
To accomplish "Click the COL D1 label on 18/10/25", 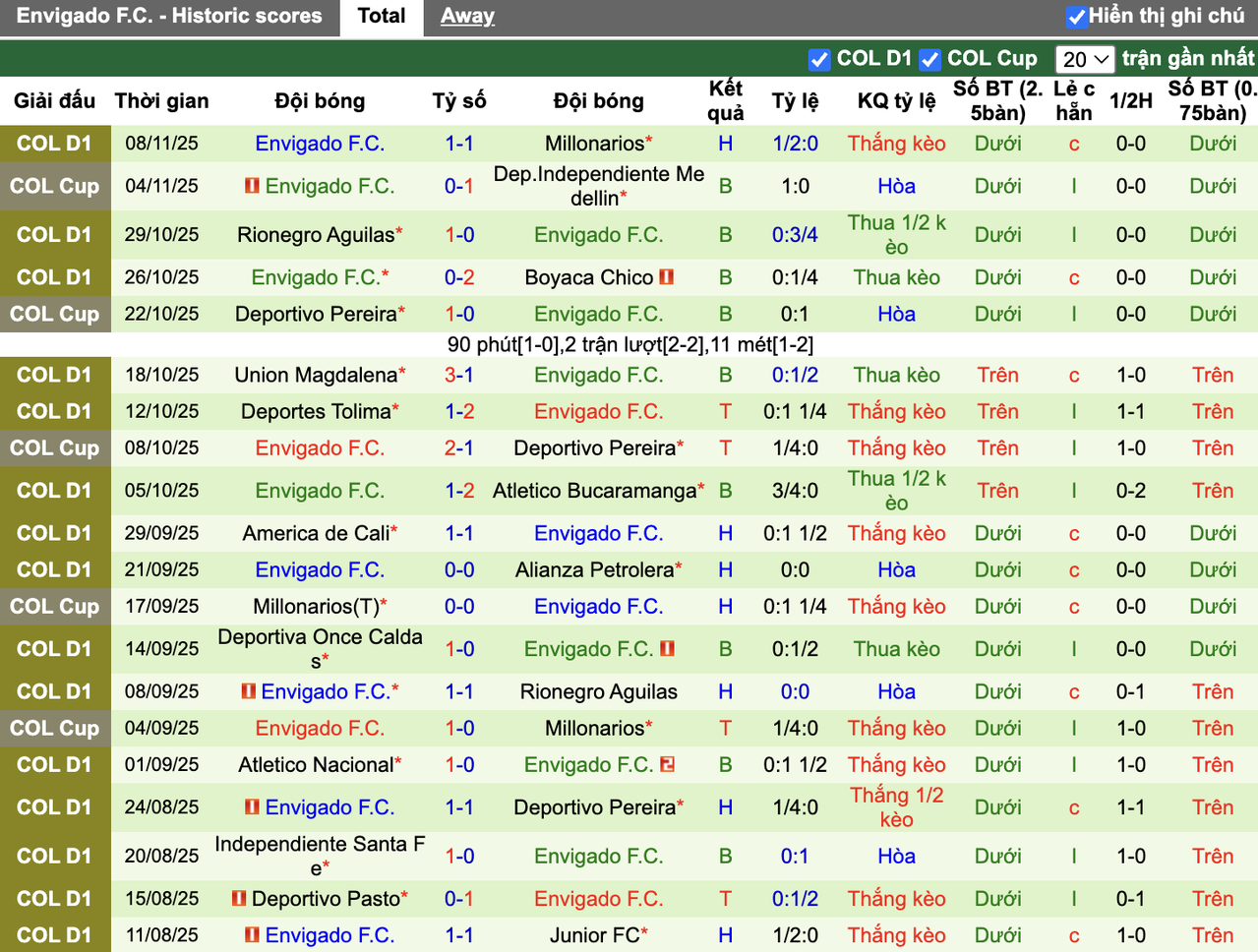I will click(x=55, y=375).
